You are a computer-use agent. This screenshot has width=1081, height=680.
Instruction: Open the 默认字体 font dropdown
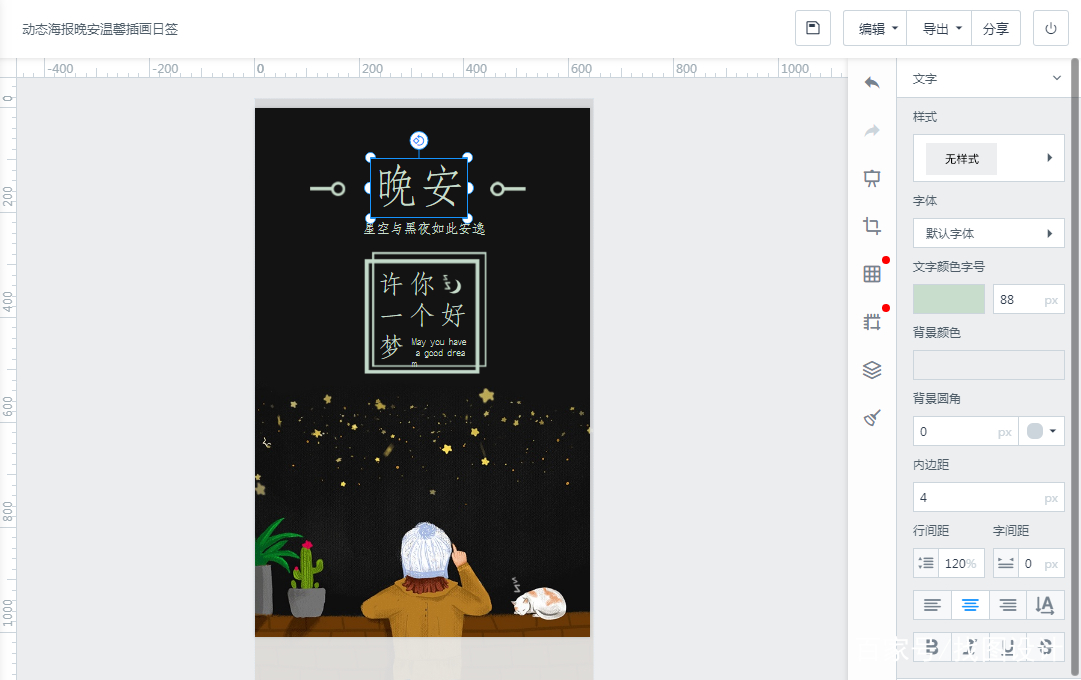point(988,233)
